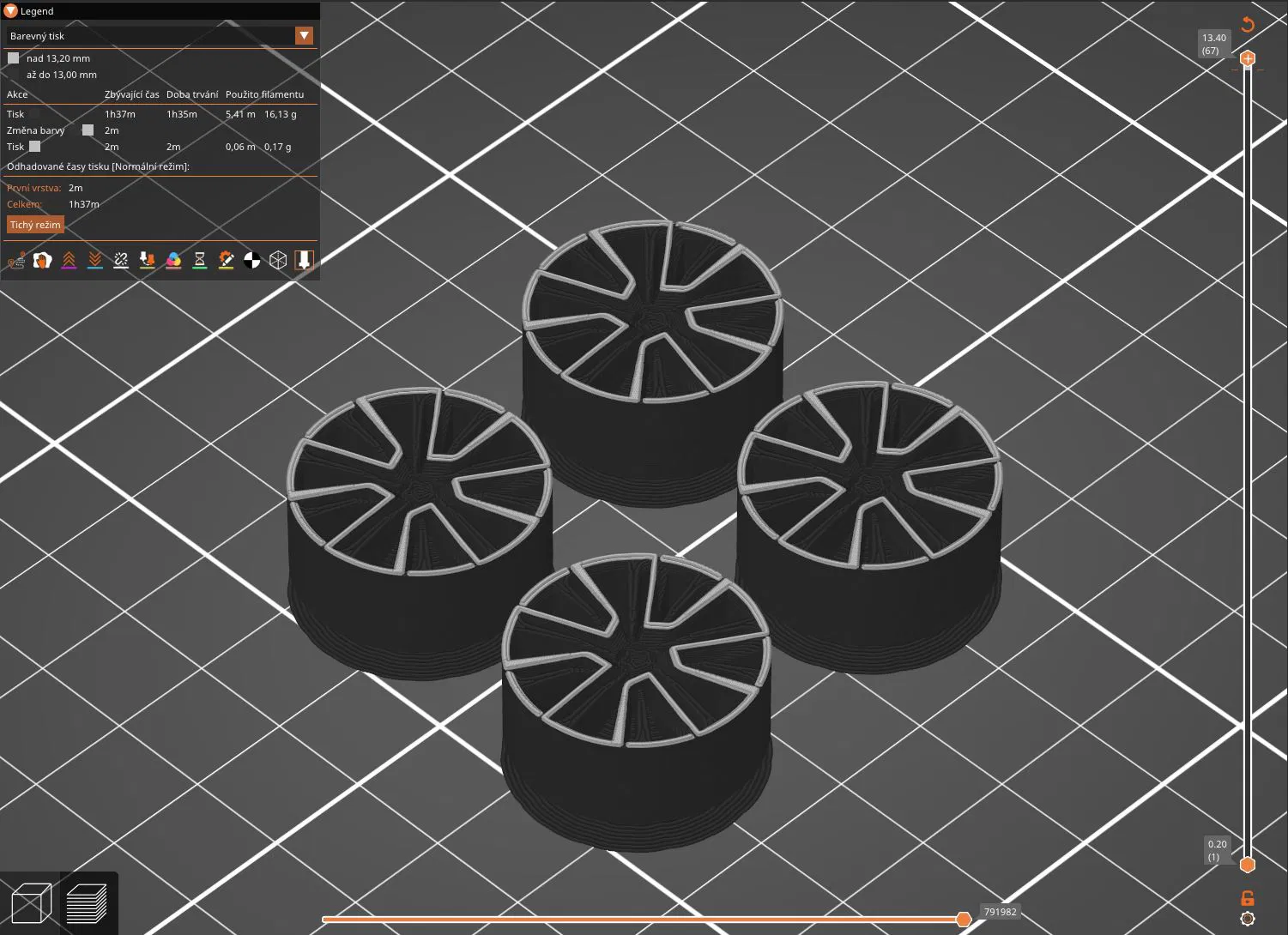Click the 0,17 g filament weight value

pos(277,147)
